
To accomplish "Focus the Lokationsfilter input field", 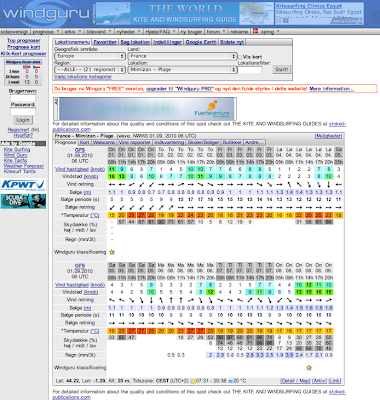I will click(x=250, y=70).
